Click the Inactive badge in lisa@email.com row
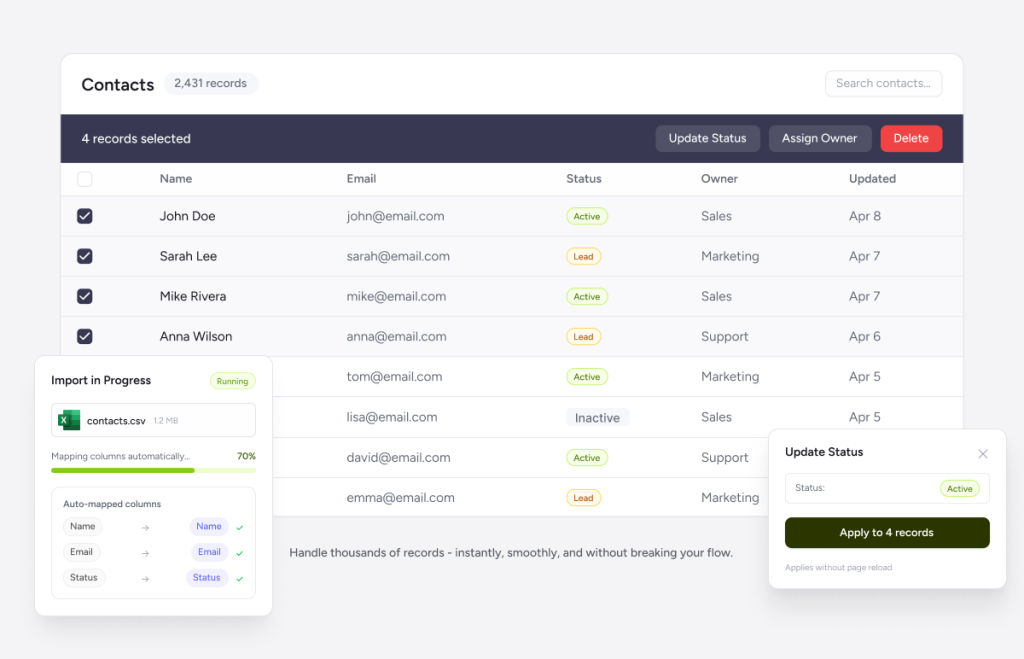 (x=597, y=417)
